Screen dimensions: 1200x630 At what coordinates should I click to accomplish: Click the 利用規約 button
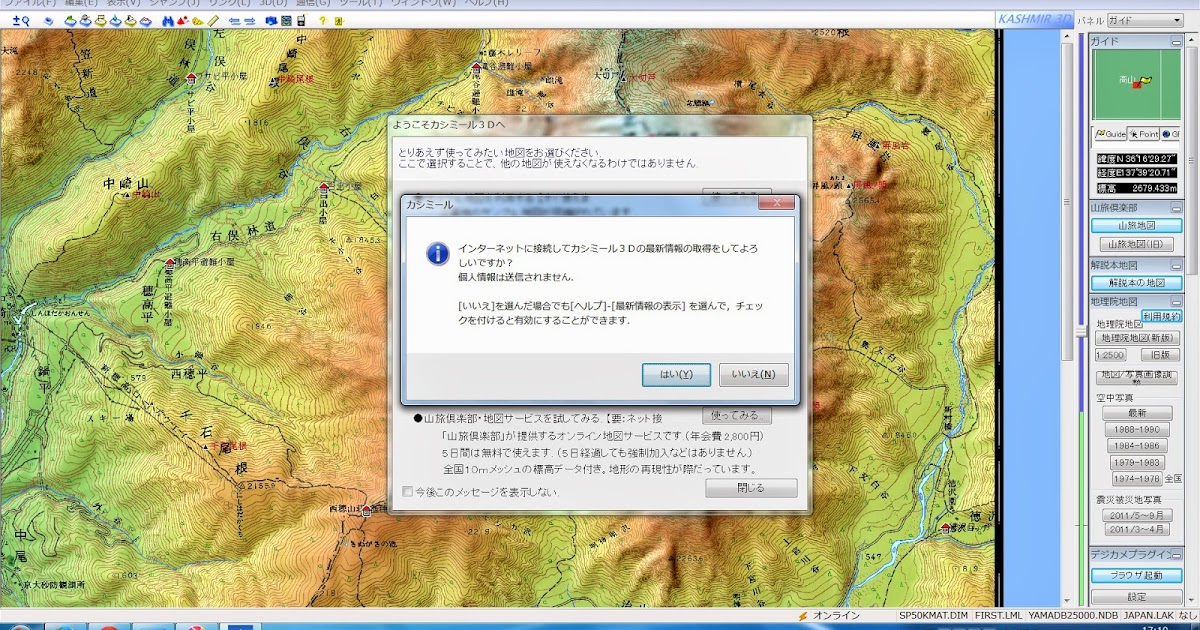pyautogui.click(x=1161, y=315)
